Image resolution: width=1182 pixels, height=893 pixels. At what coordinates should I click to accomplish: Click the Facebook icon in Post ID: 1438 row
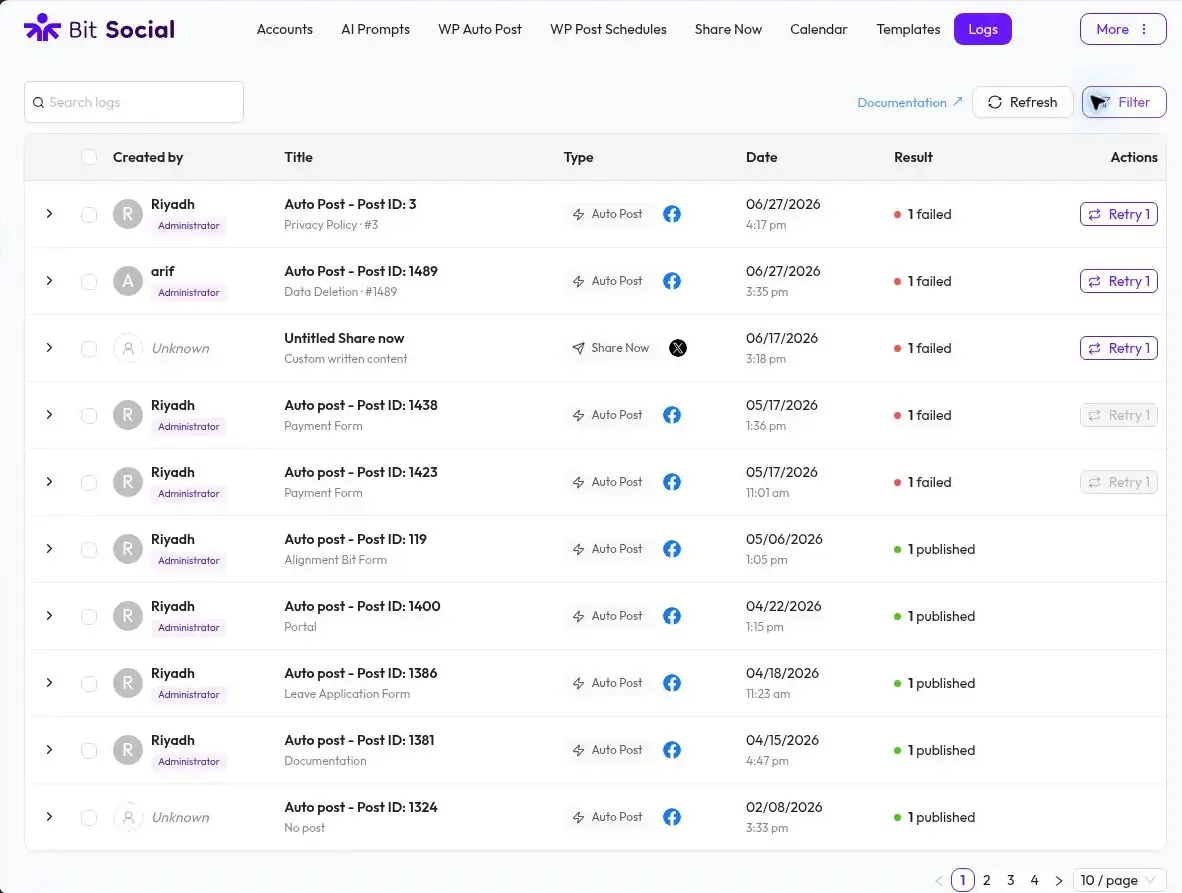pyautogui.click(x=672, y=415)
